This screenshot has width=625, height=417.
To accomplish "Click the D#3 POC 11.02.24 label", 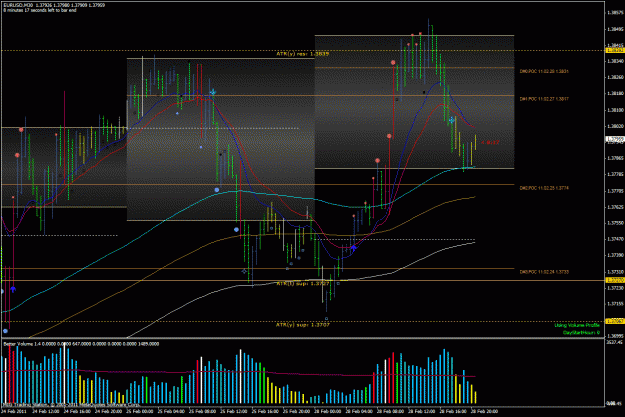I will pyautogui.click(x=544, y=272).
